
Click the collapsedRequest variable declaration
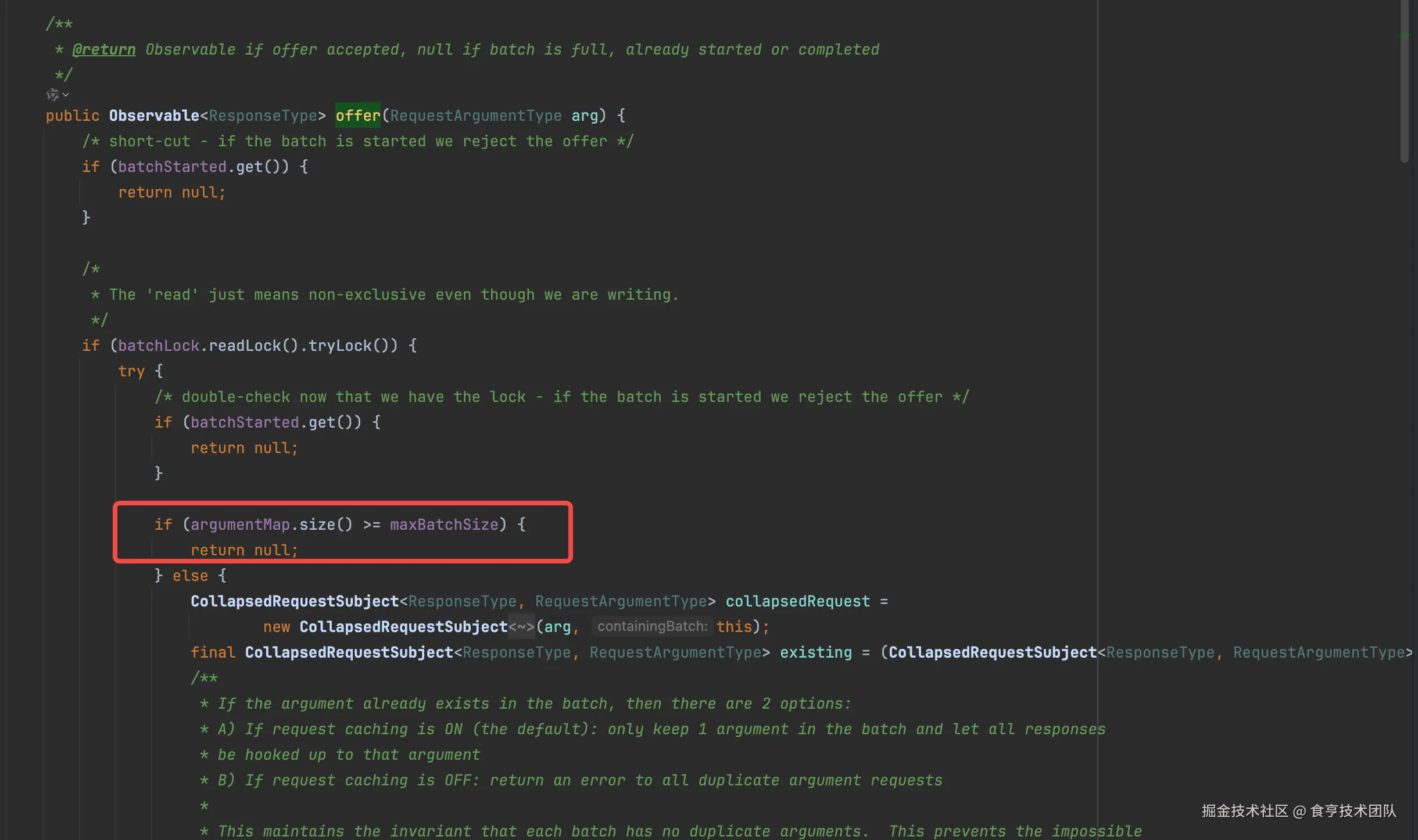[797, 601]
